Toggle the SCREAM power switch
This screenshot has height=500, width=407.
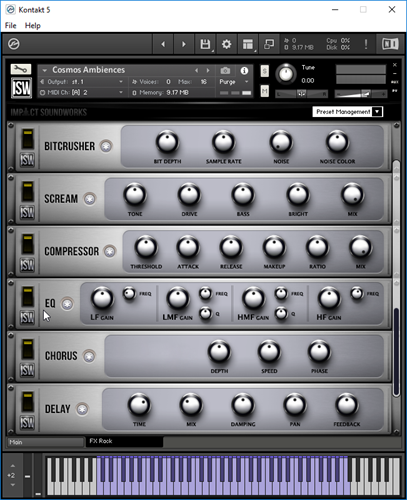(27, 192)
